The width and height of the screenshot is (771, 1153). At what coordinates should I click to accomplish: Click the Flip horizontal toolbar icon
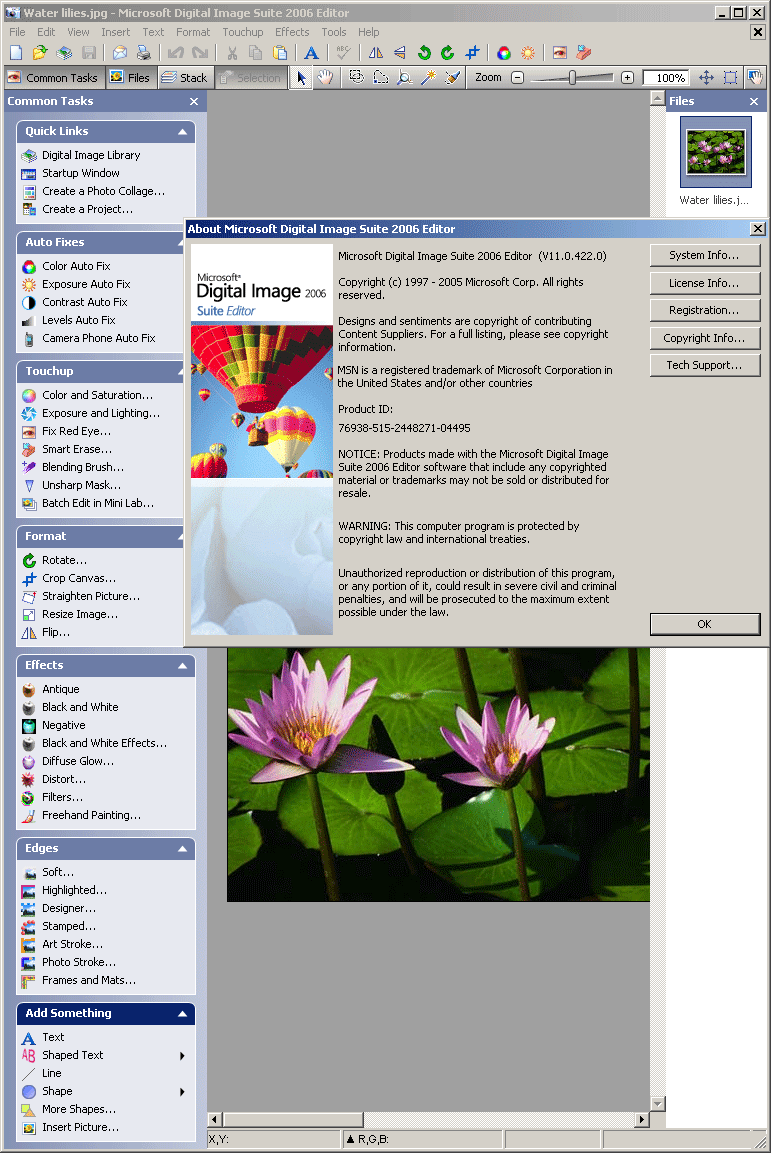click(376, 53)
